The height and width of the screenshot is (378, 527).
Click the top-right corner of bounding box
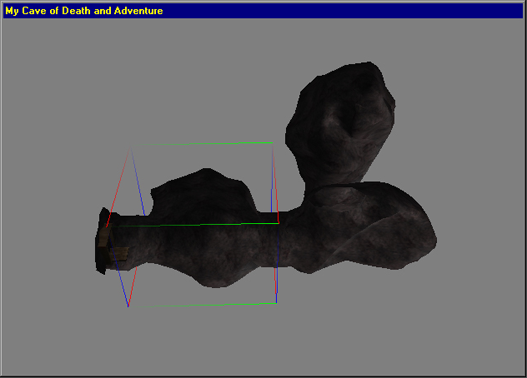272,143
